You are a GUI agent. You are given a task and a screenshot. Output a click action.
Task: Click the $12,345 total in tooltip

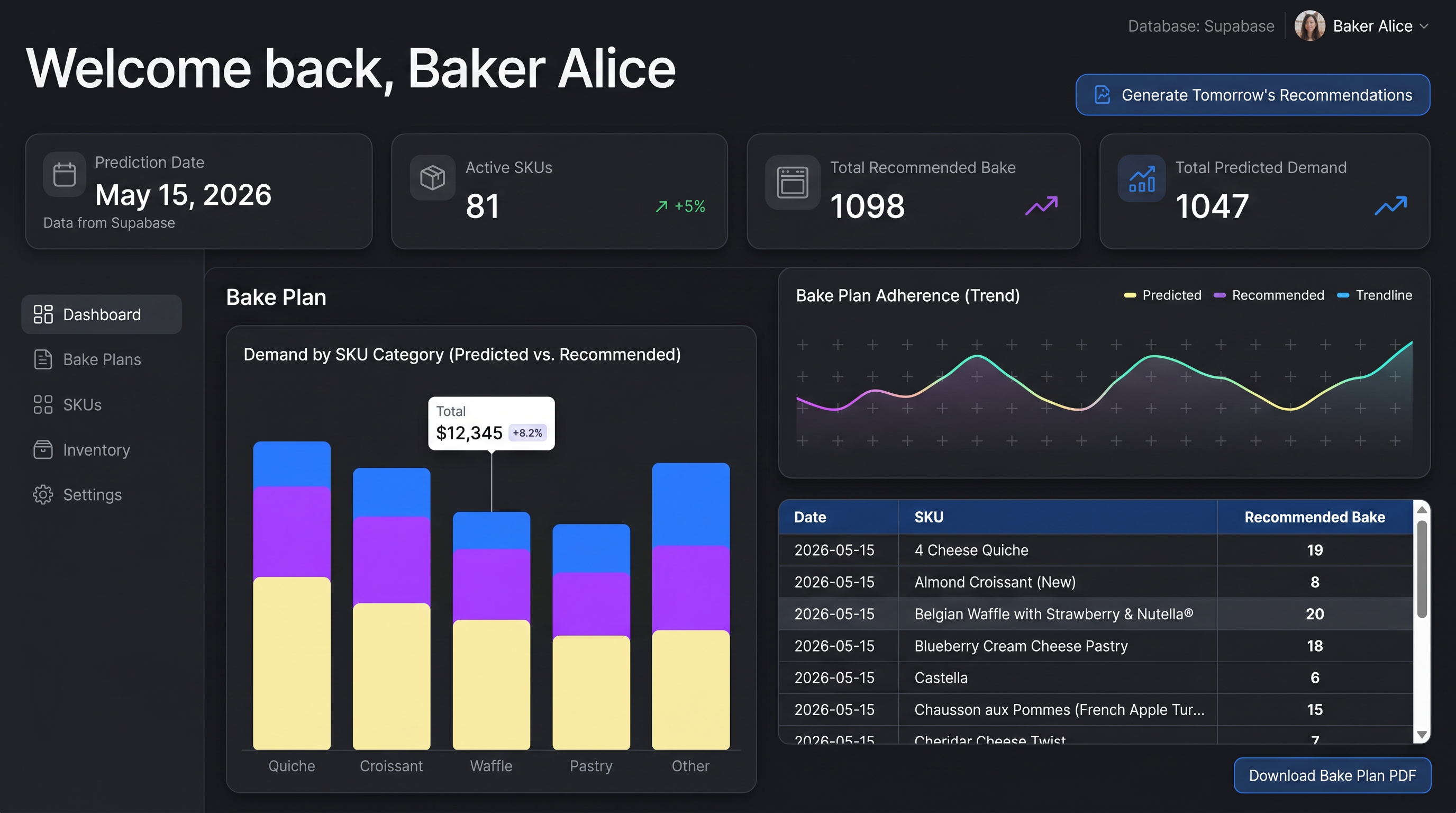(469, 432)
